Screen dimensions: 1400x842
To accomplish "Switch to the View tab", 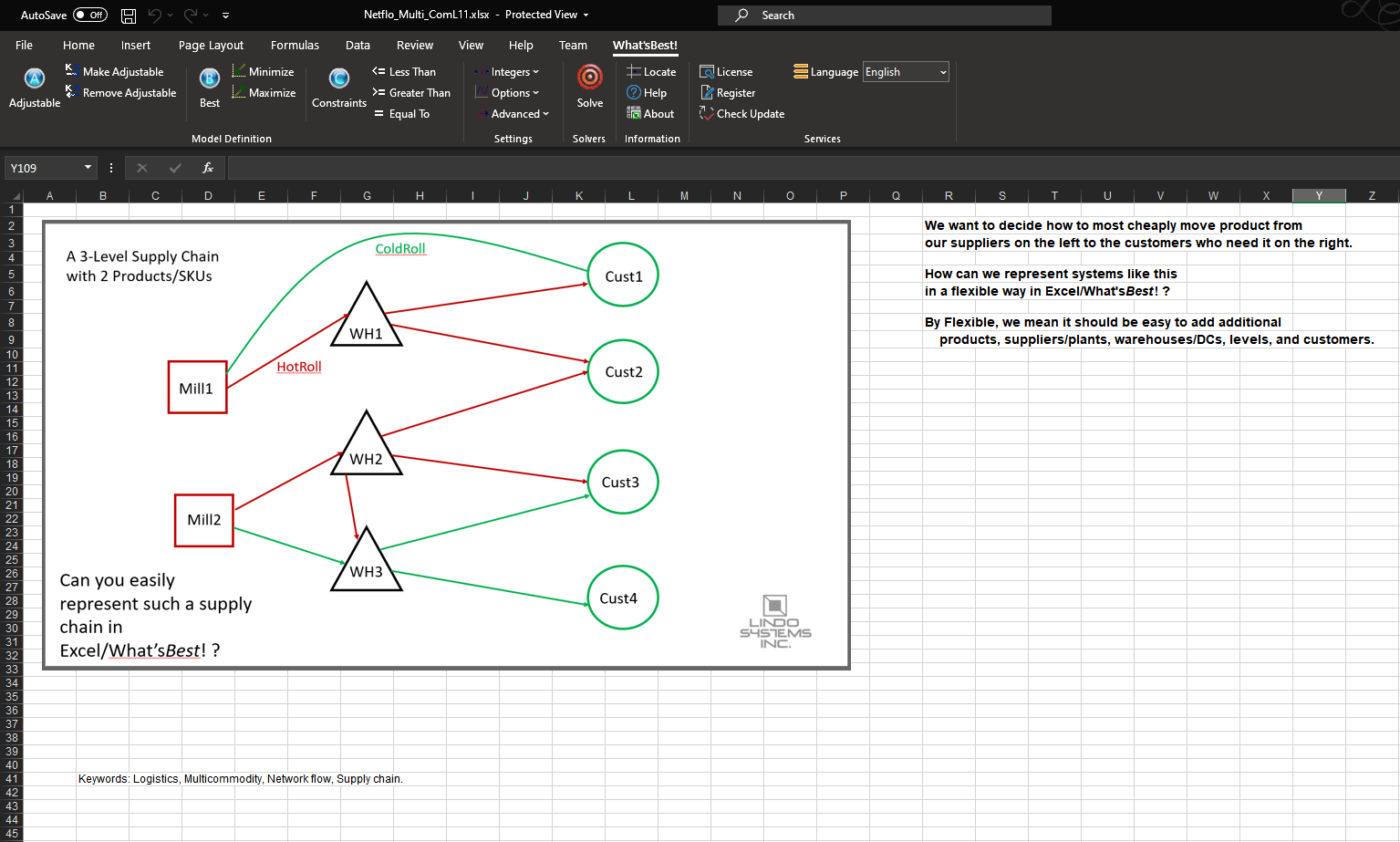I will 471,45.
